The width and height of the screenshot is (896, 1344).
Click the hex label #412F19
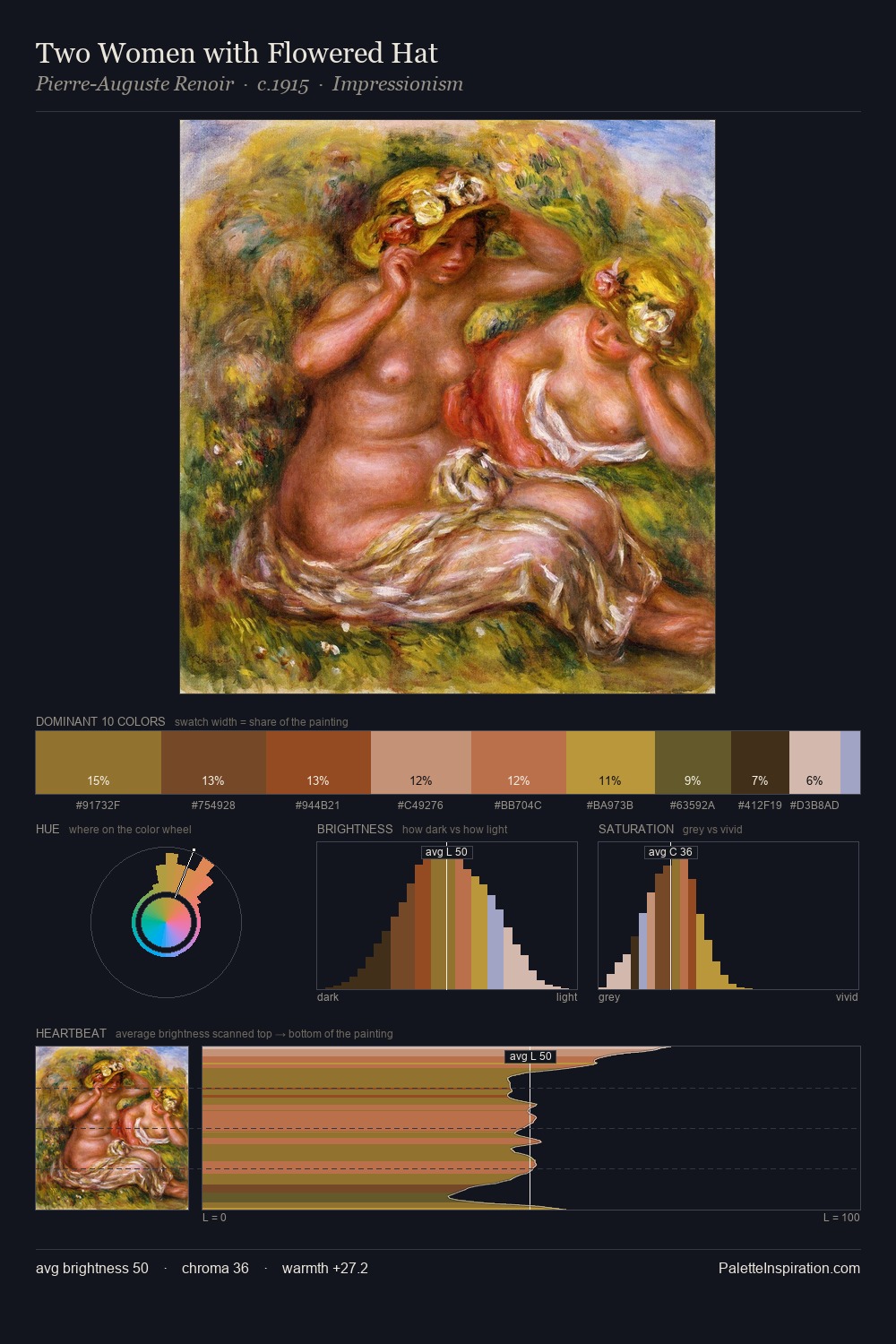(760, 806)
